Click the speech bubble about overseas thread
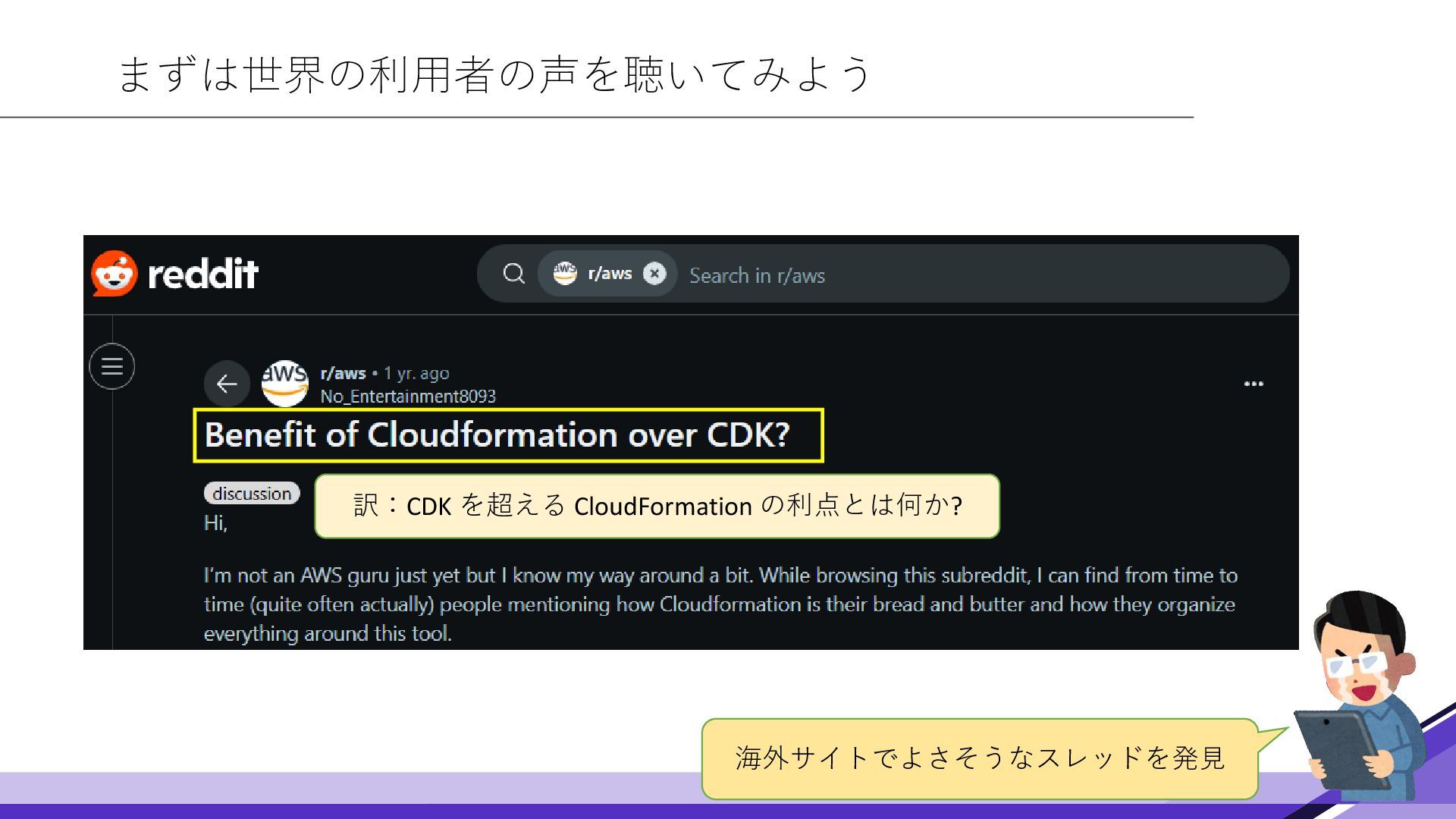This screenshot has width=1456, height=819. tap(980, 758)
